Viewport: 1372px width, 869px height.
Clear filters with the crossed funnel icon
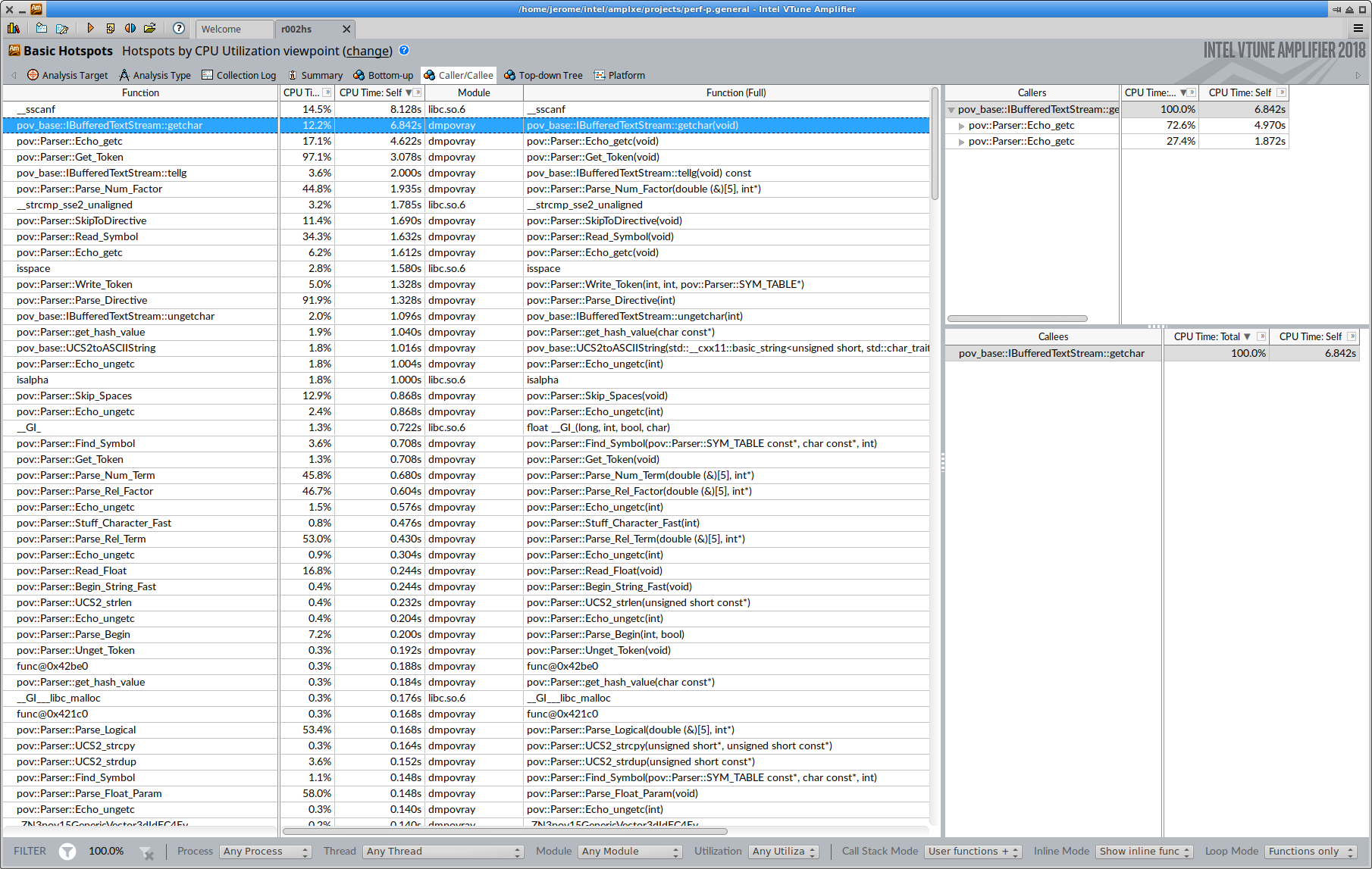[x=147, y=852]
